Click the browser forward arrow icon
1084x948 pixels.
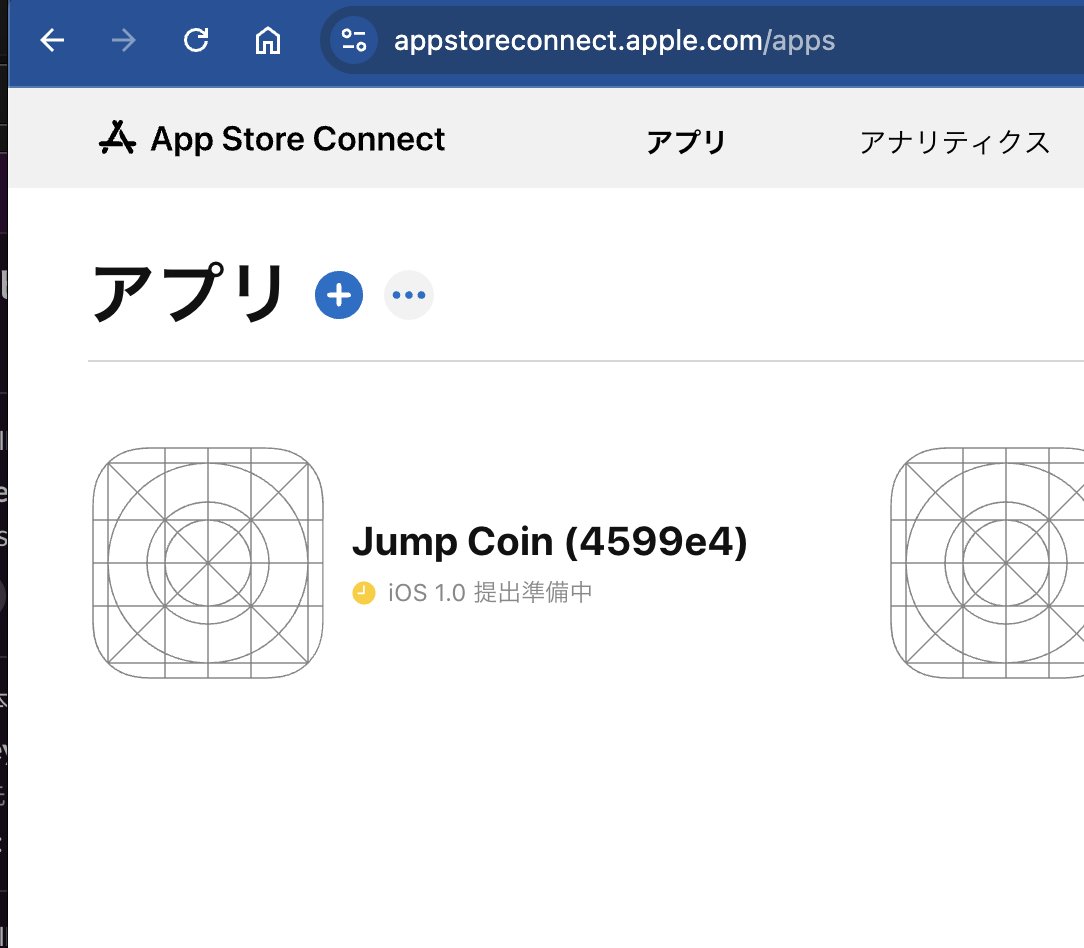coord(123,42)
